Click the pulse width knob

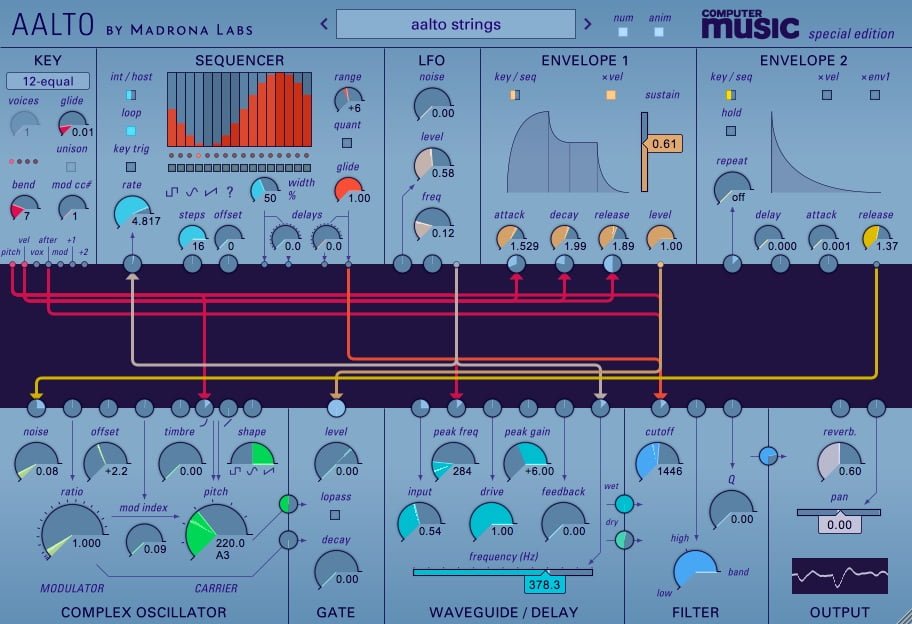point(265,190)
